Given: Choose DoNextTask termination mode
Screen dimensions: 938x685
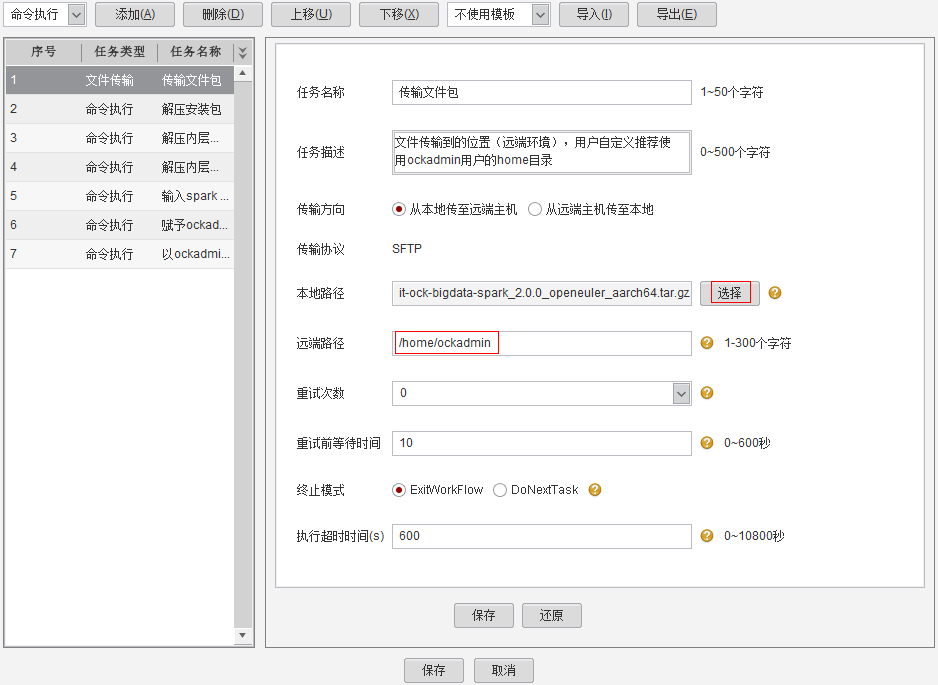Looking at the screenshot, I should pos(500,490).
